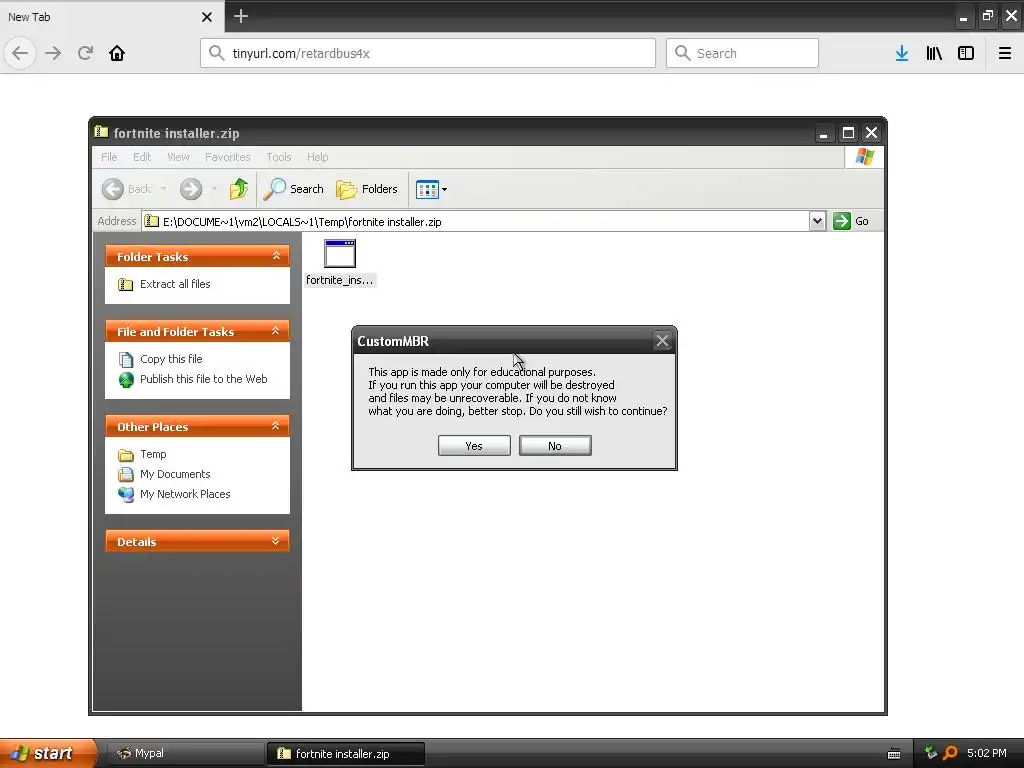This screenshot has height=768, width=1024.
Task: Click the Windows flag logo in Explorer
Action: pos(865,157)
